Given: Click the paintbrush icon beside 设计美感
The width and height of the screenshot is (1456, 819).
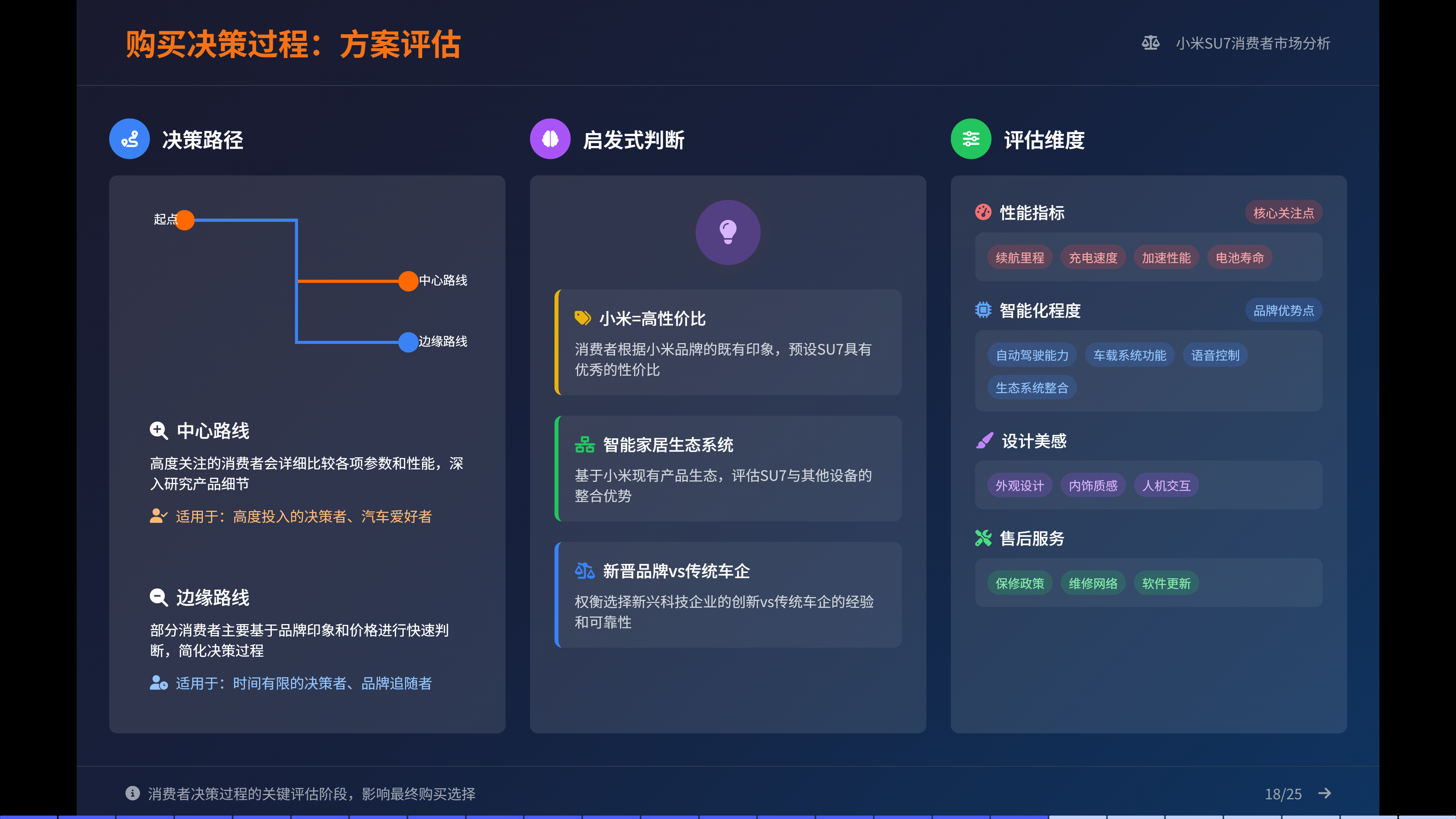Looking at the screenshot, I should coord(984,440).
